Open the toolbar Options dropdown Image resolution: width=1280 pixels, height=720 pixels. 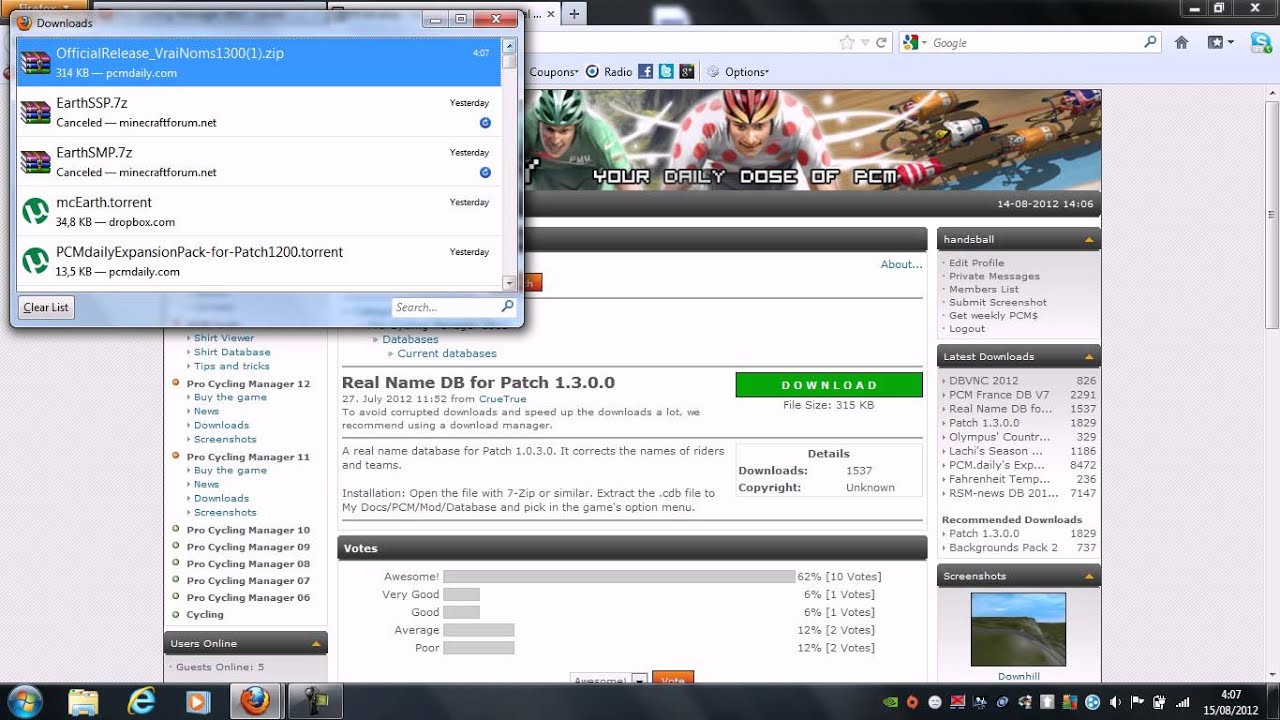click(x=738, y=72)
